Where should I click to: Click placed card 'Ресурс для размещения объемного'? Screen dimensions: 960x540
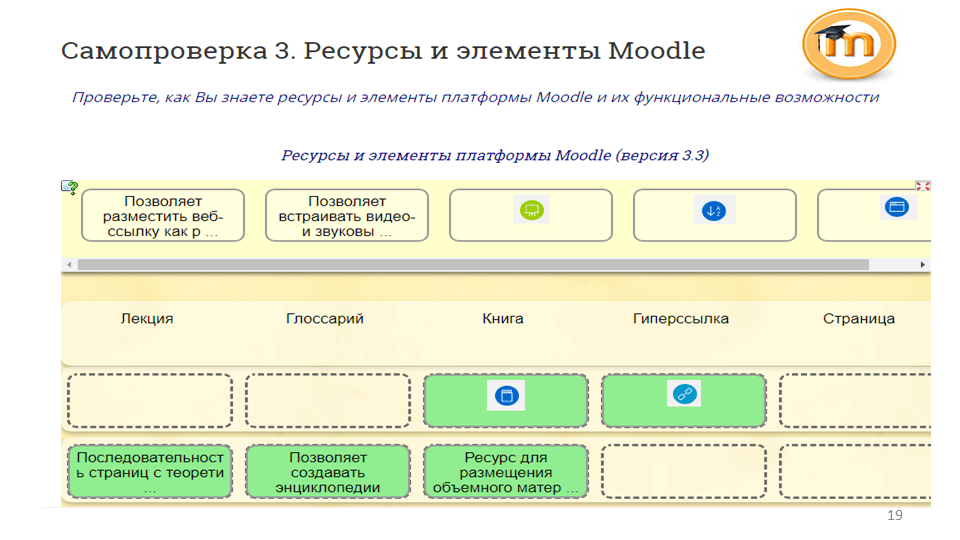pyautogui.click(x=506, y=472)
